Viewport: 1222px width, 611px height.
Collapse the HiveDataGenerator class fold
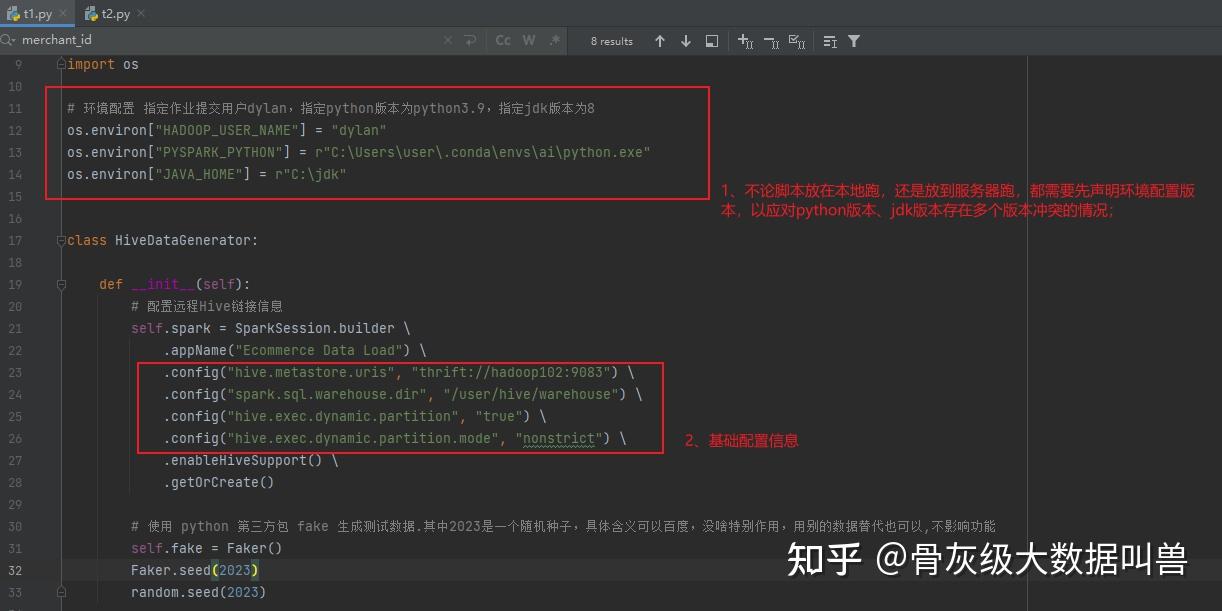[x=61, y=239]
